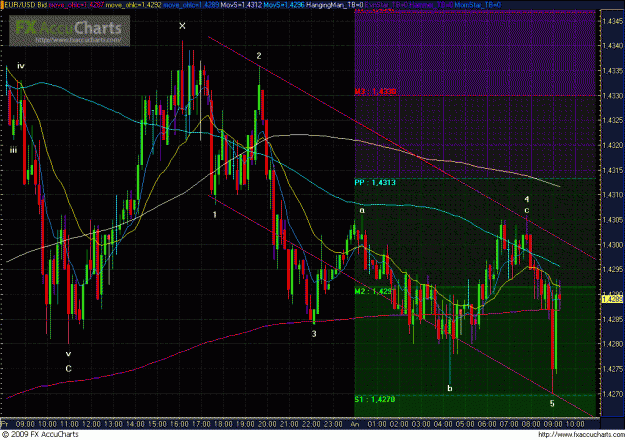The height and width of the screenshot is (440, 625).
Task: Click the 19:00 time axis label
Action: [245, 424]
